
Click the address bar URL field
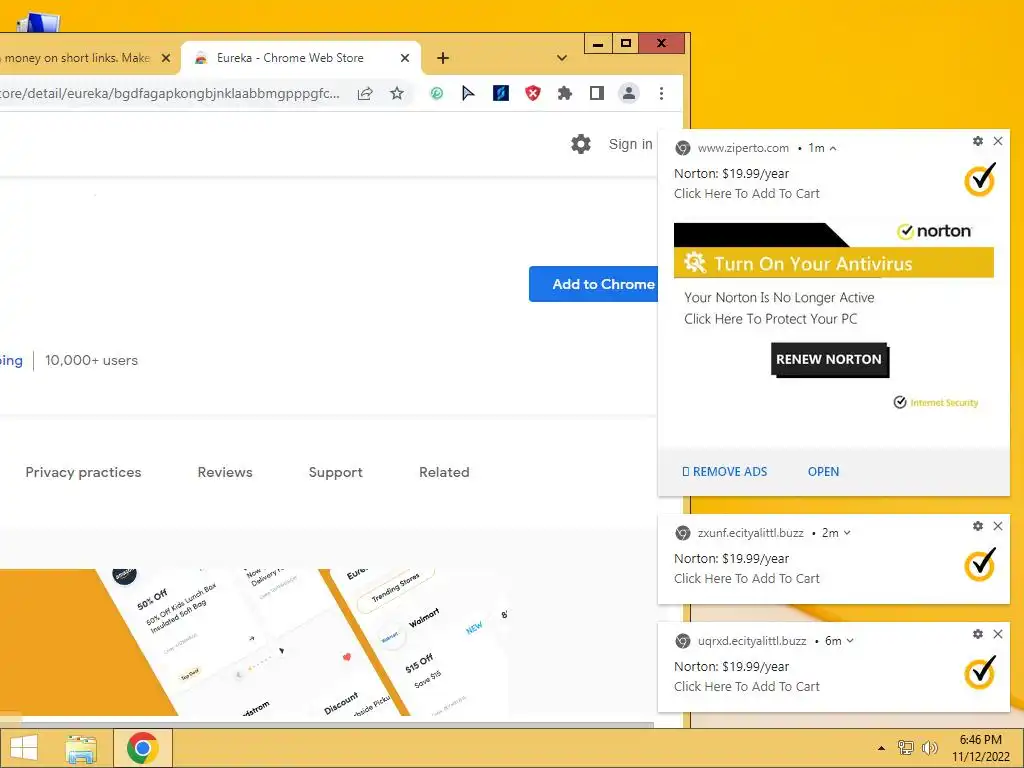pyautogui.click(x=170, y=93)
